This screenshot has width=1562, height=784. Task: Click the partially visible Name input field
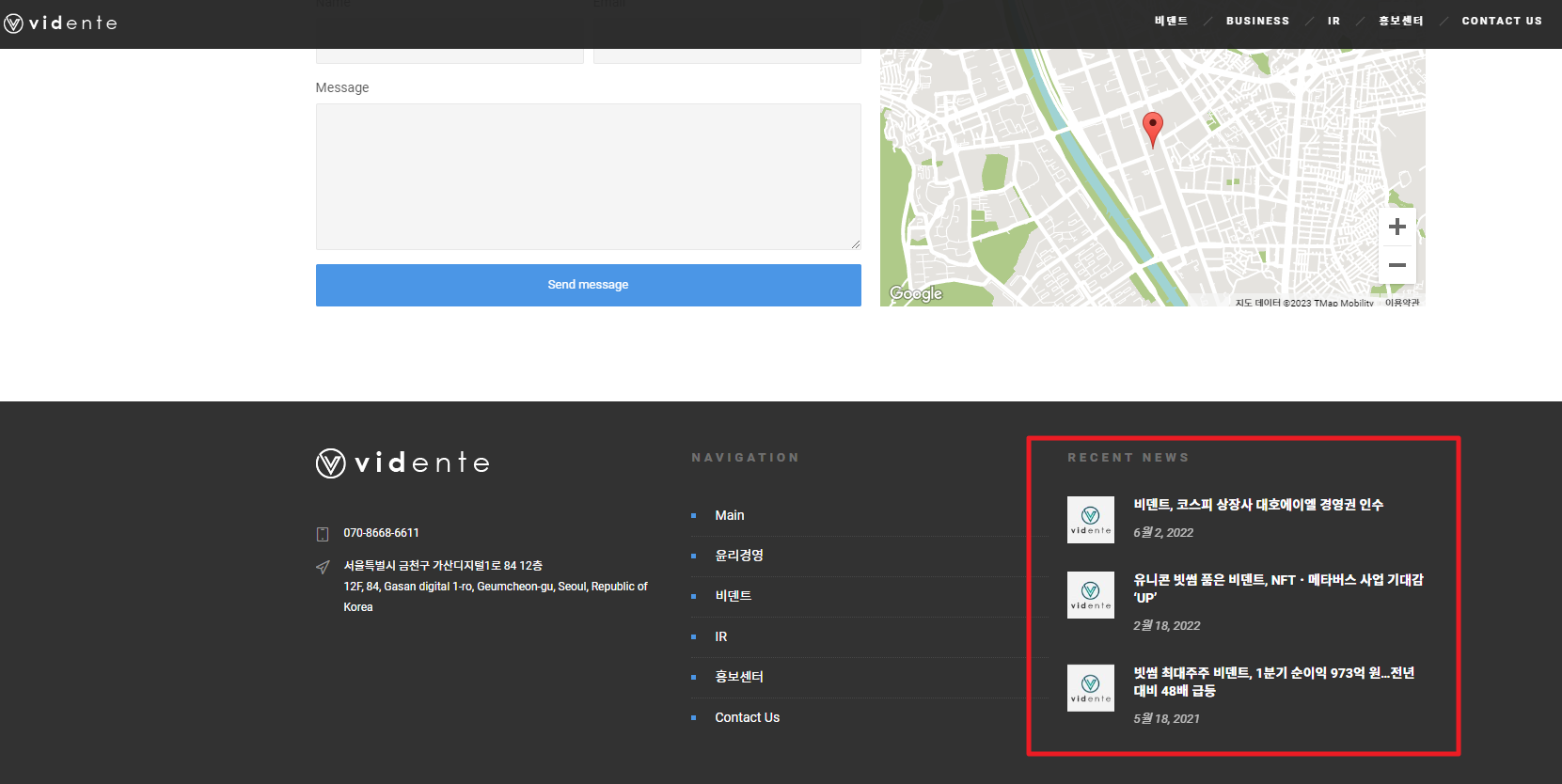tap(450, 56)
